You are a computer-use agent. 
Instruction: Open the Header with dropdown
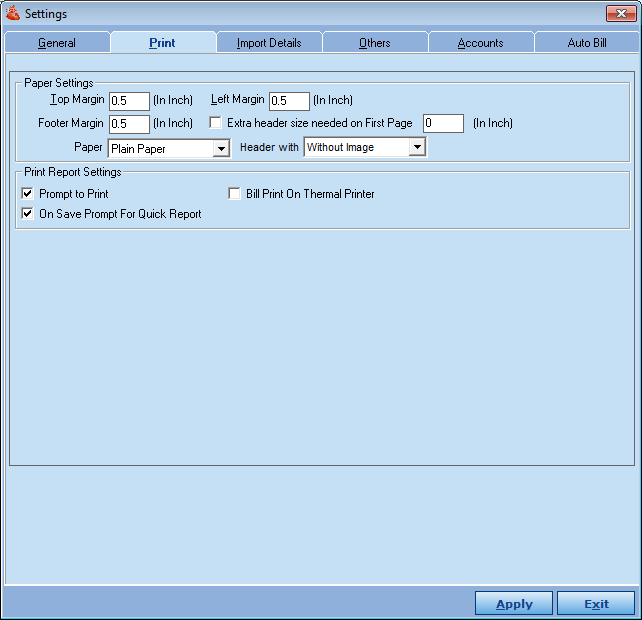[x=417, y=148]
